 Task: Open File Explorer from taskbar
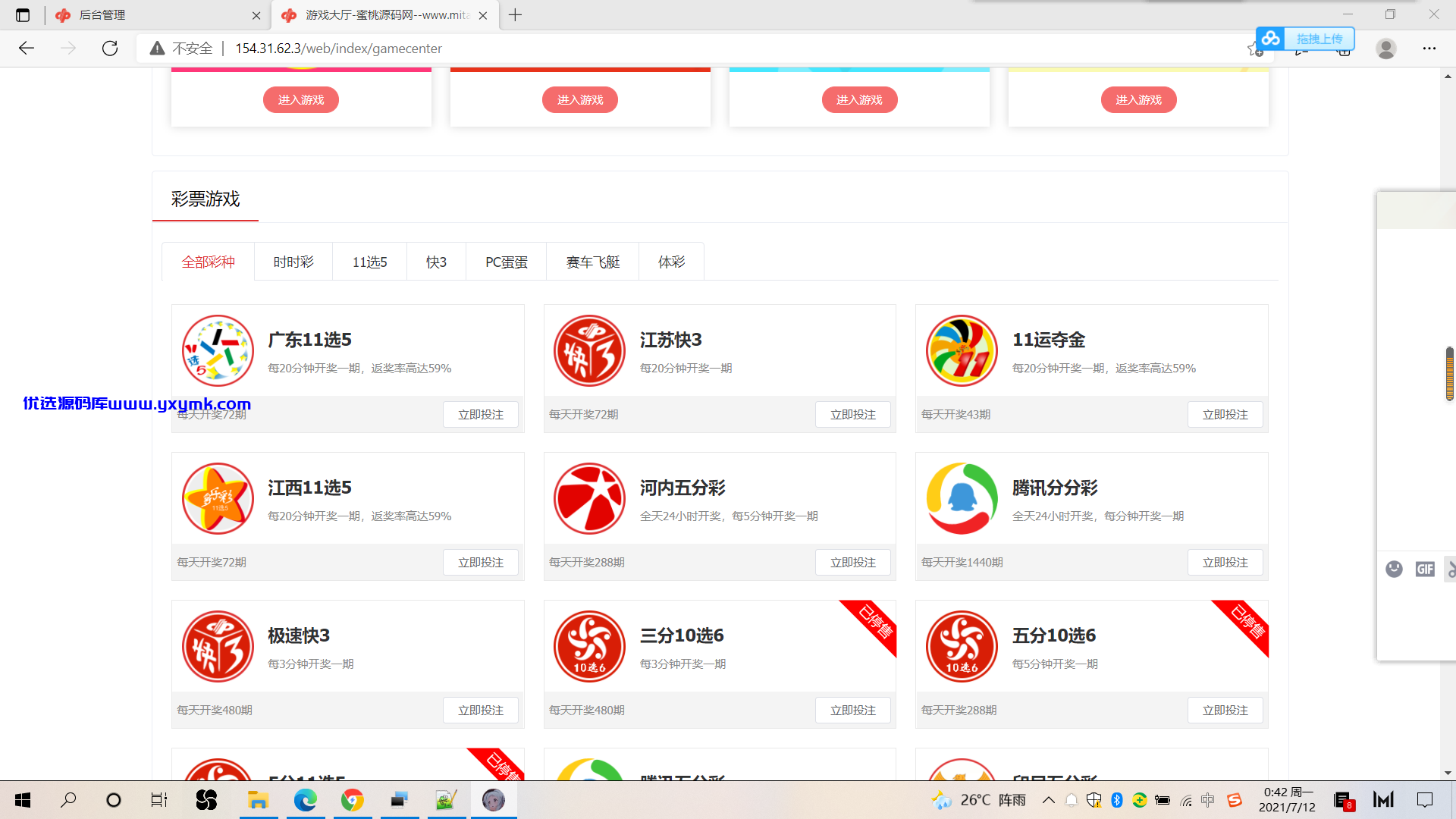pos(258,800)
